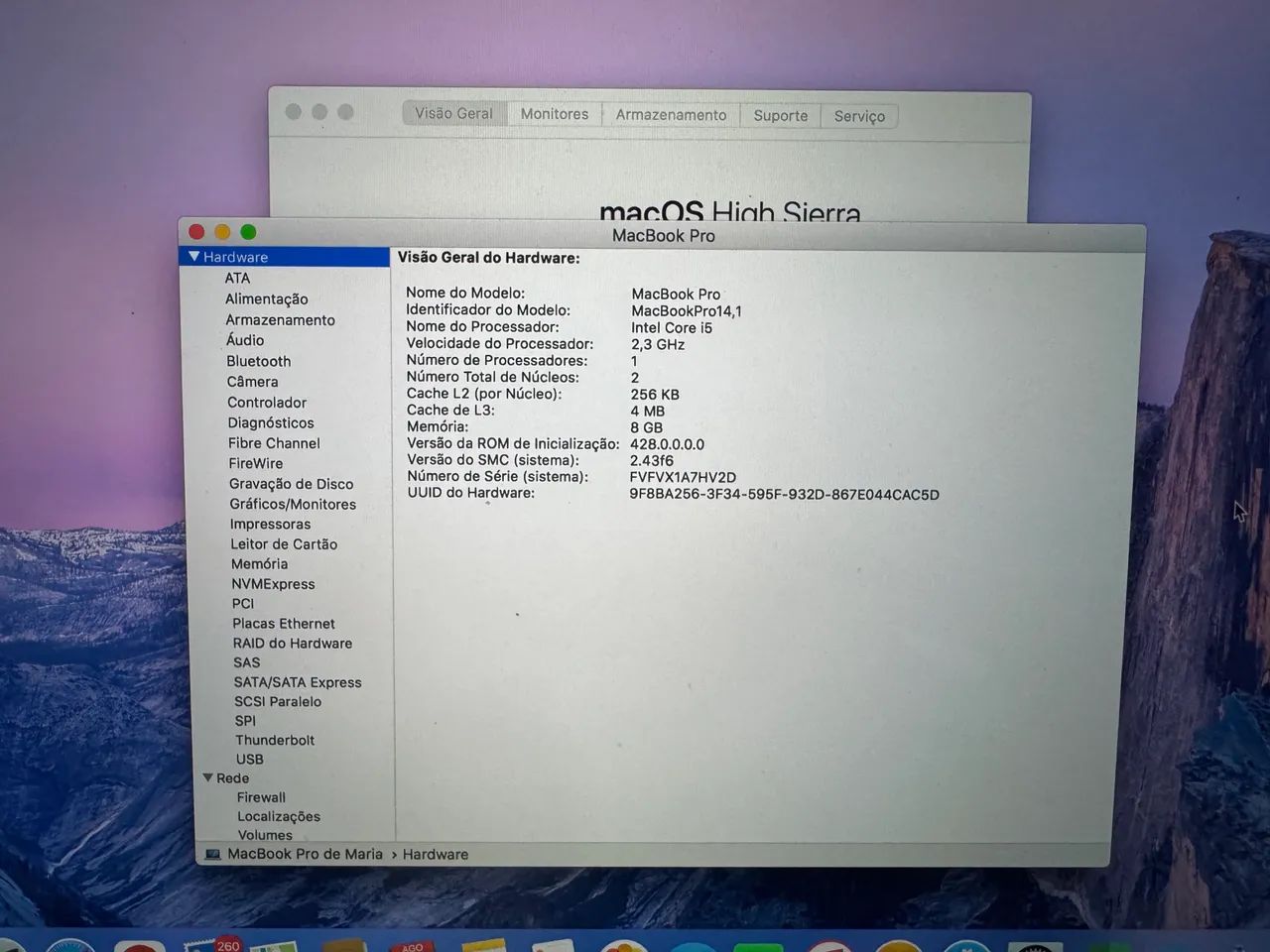Viewport: 1270px width, 952px height.
Task: Open Armazenamento tab in About window
Action: point(671,115)
